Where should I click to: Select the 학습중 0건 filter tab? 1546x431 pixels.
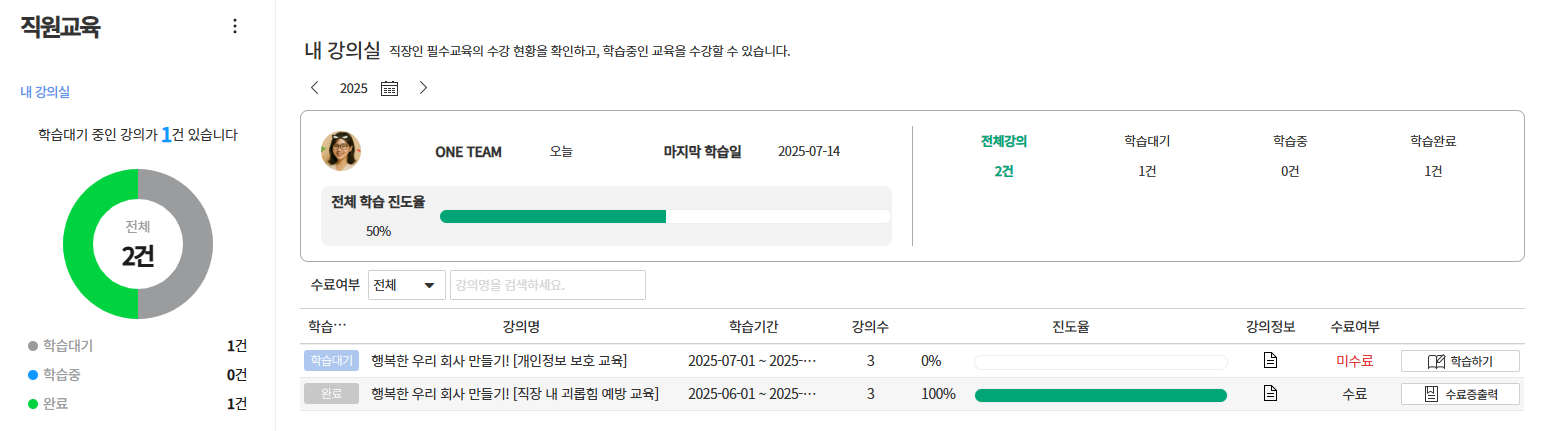coord(1290,155)
